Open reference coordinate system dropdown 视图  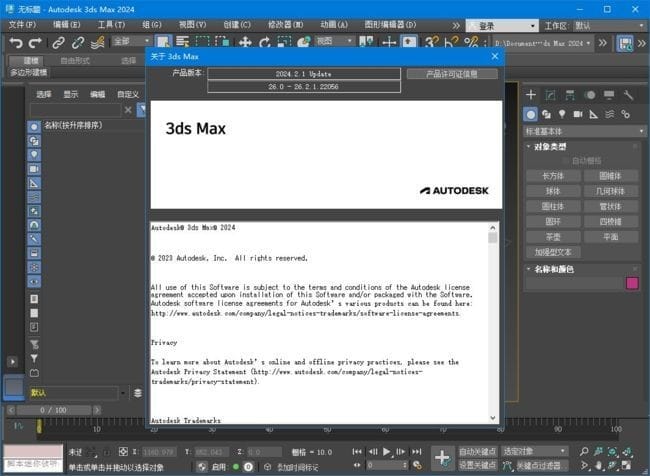335,41
